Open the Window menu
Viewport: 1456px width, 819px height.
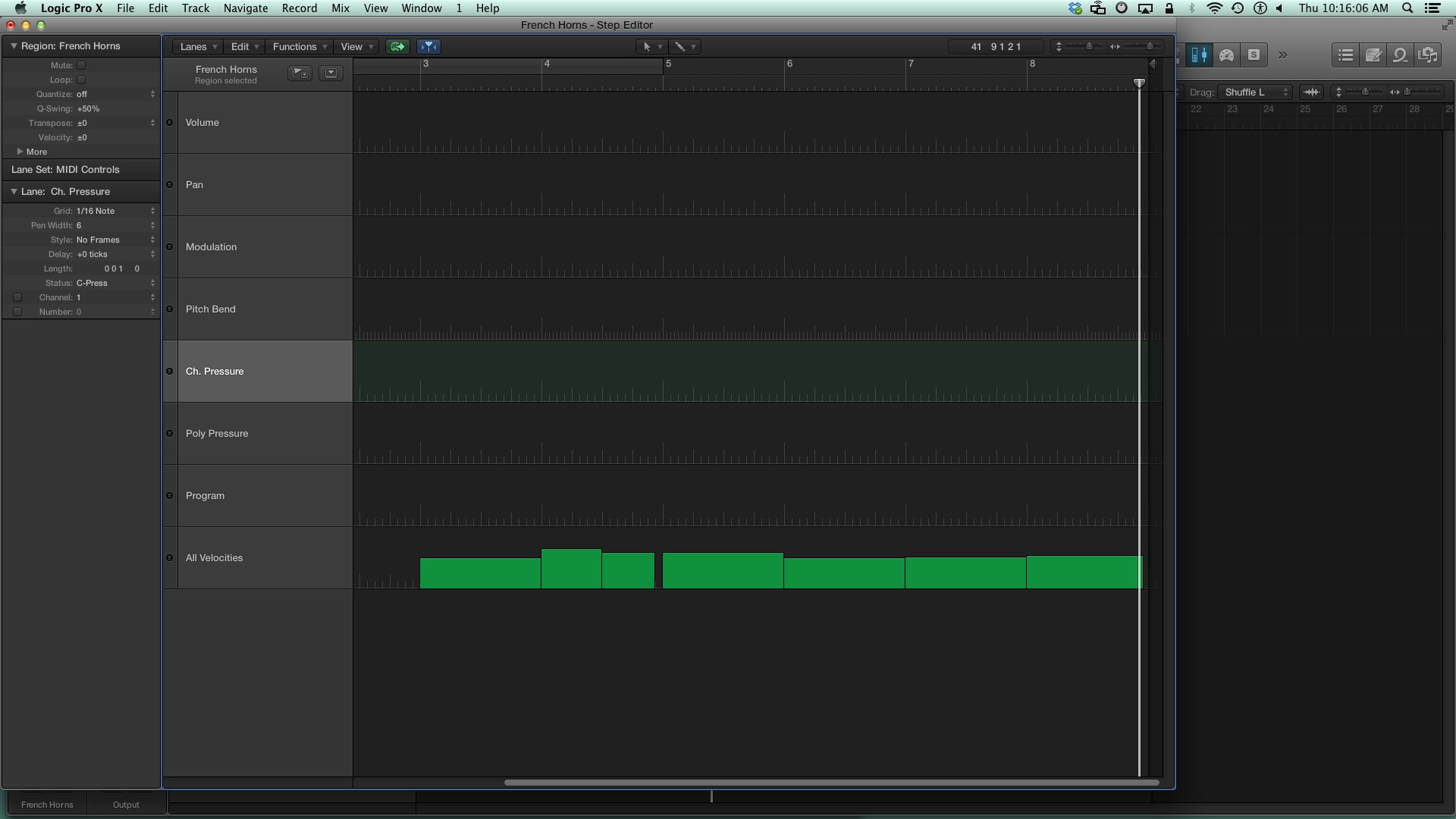[x=421, y=8]
